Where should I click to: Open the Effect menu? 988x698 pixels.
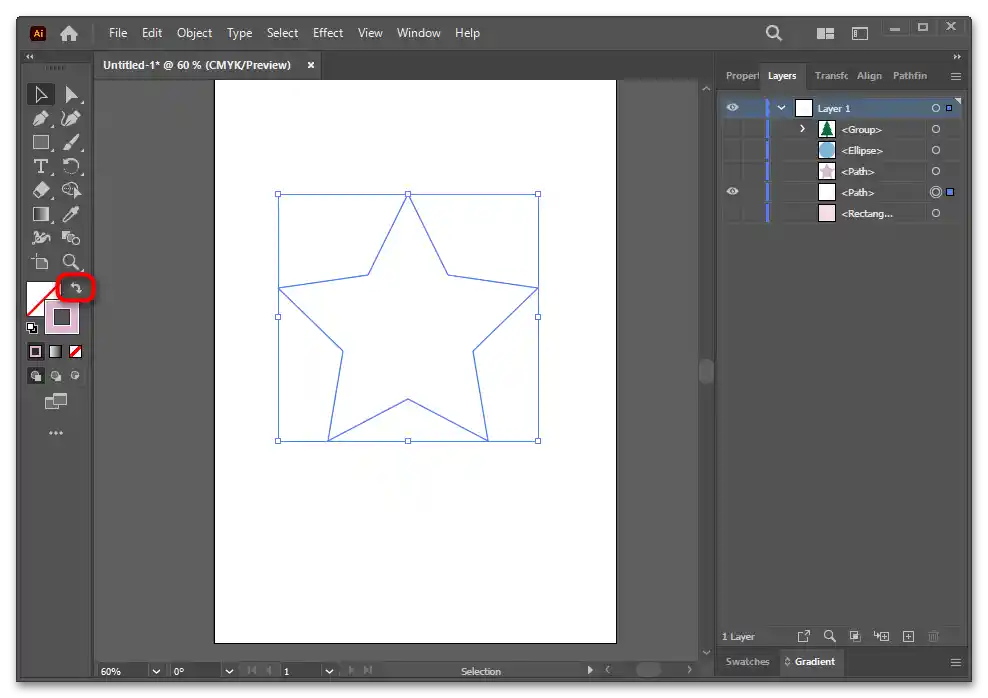coord(328,33)
